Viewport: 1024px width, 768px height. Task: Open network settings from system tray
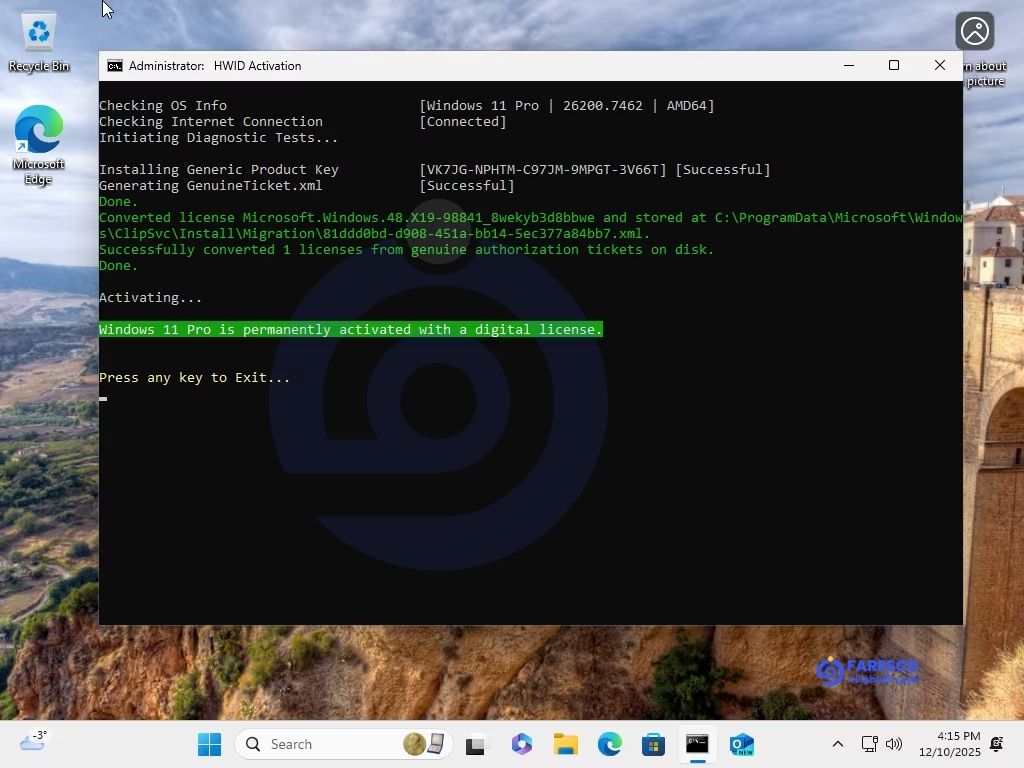[x=870, y=744]
